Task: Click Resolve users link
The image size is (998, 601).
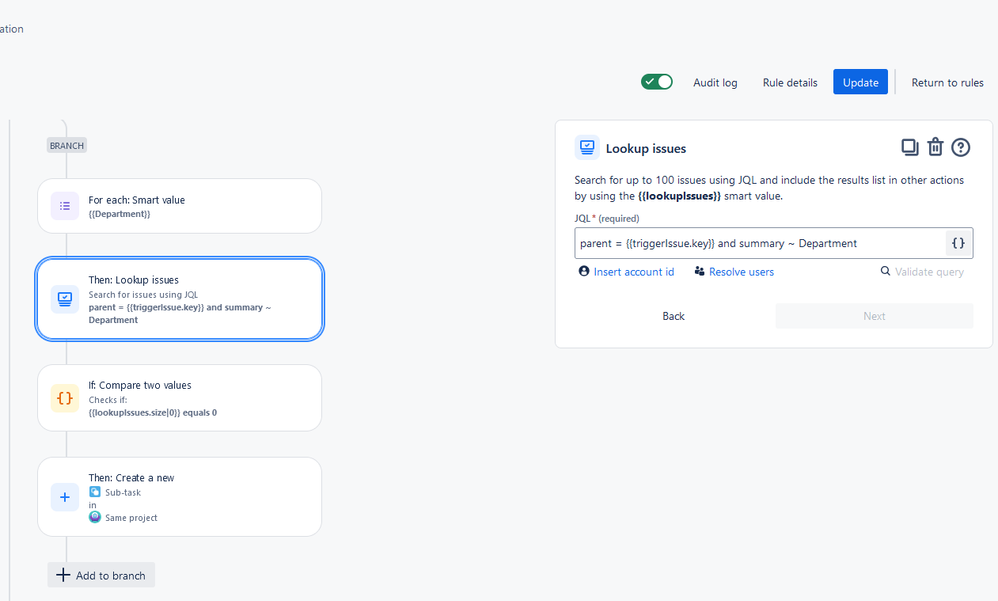Action: pos(734,272)
